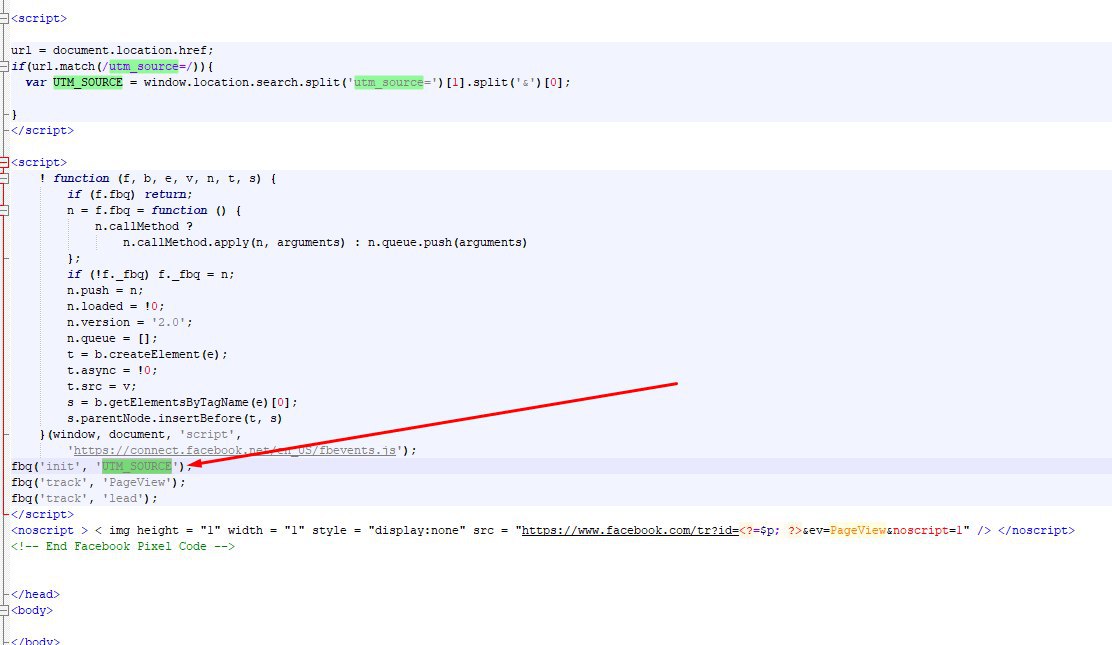The height and width of the screenshot is (645, 1112).
Task: Click 'n.loaded = !0;' line
Action: click(116, 307)
